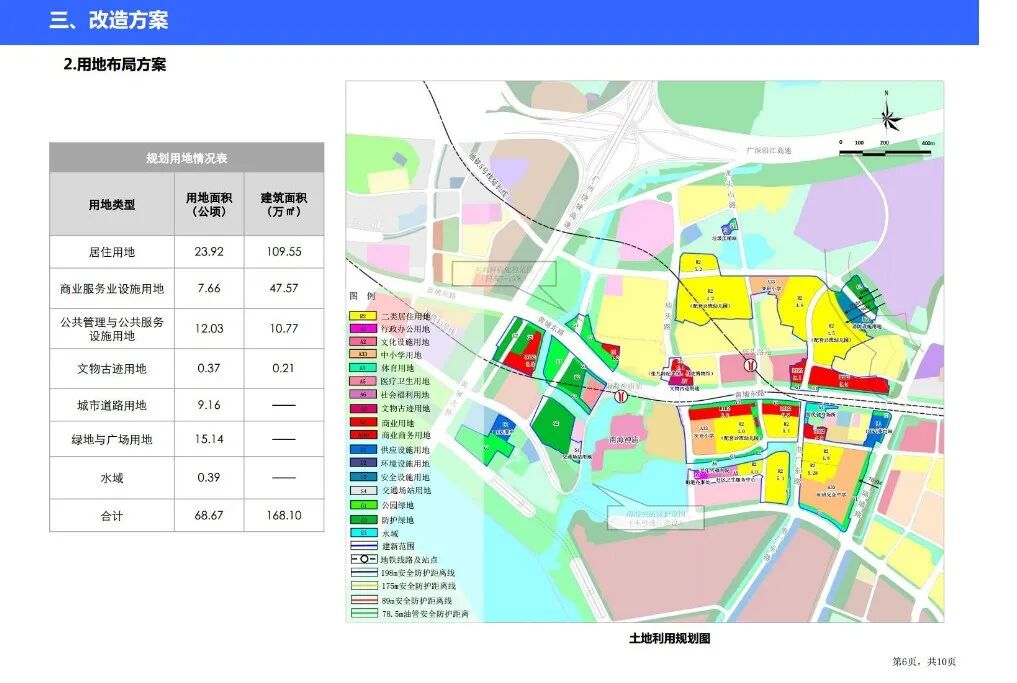Image resolution: width=1017 pixels, height=683 pixels.
Task: Click the 地铁线路及站点 legend station symbol
Action: [x=364, y=557]
